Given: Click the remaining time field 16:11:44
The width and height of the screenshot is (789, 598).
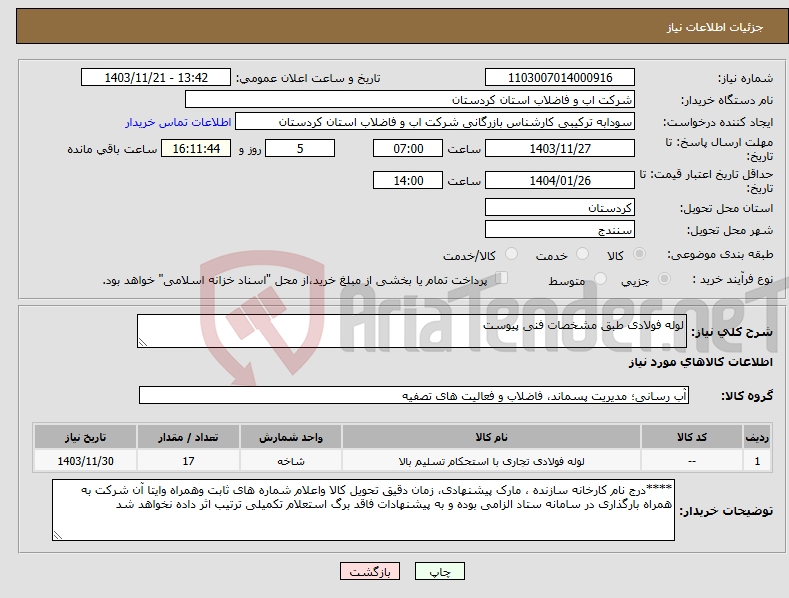Looking at the screenshot, I should tap(196, 148).
